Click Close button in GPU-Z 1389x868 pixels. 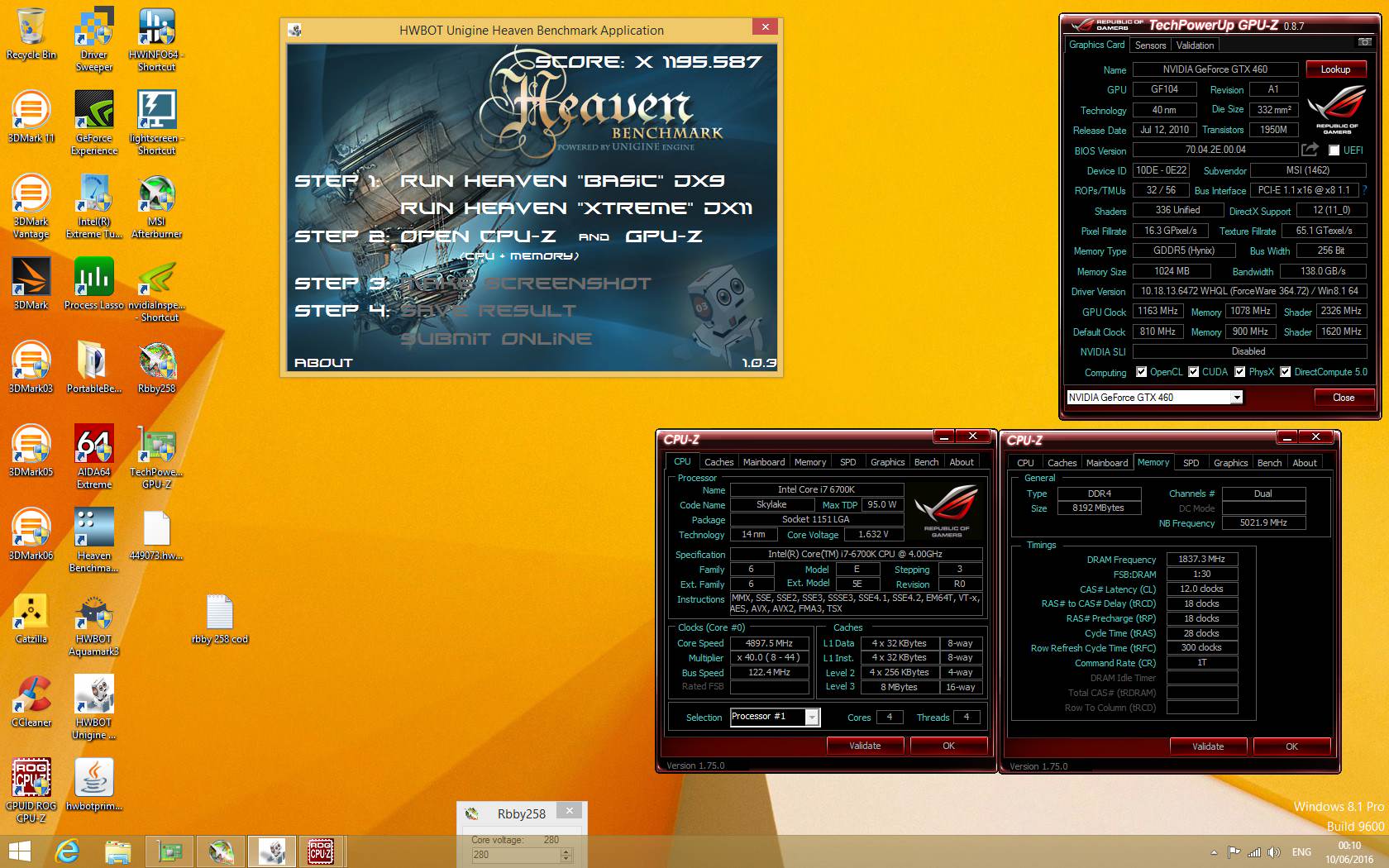pyautogui.click(x=1344, y=398)
